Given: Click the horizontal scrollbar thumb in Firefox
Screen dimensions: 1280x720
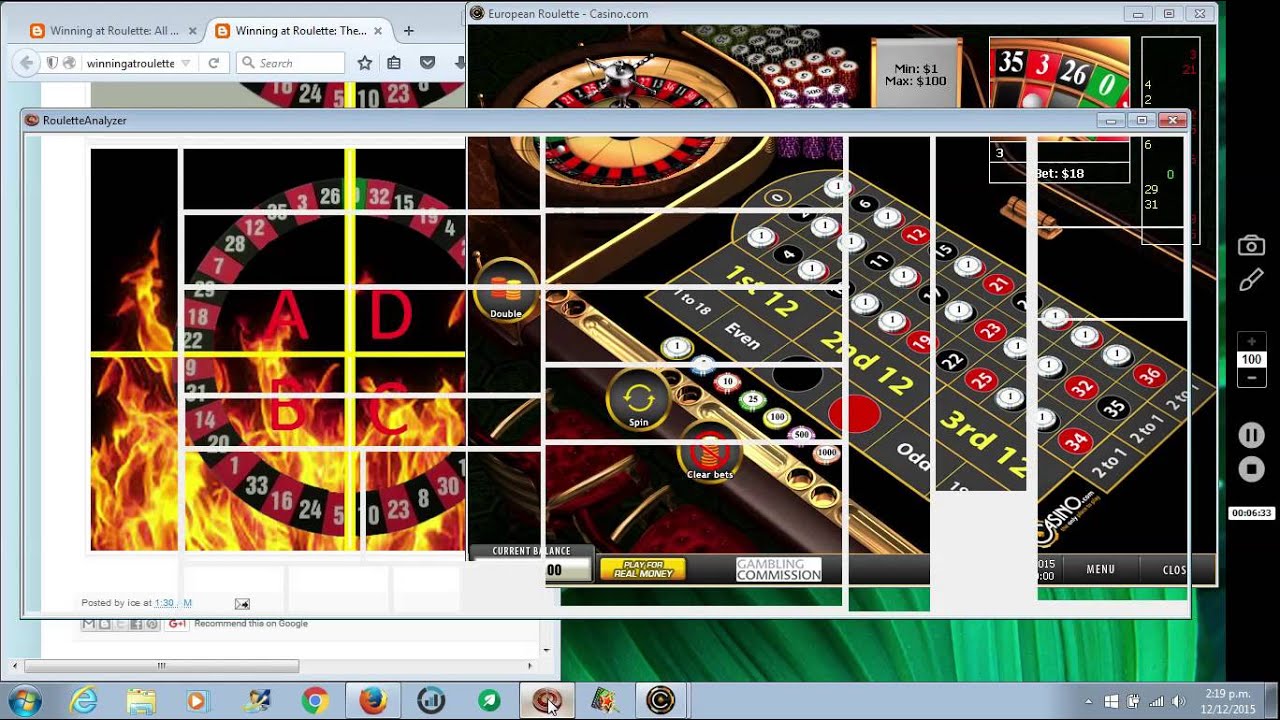Looking at the screenshot, I should coord(162,666).
